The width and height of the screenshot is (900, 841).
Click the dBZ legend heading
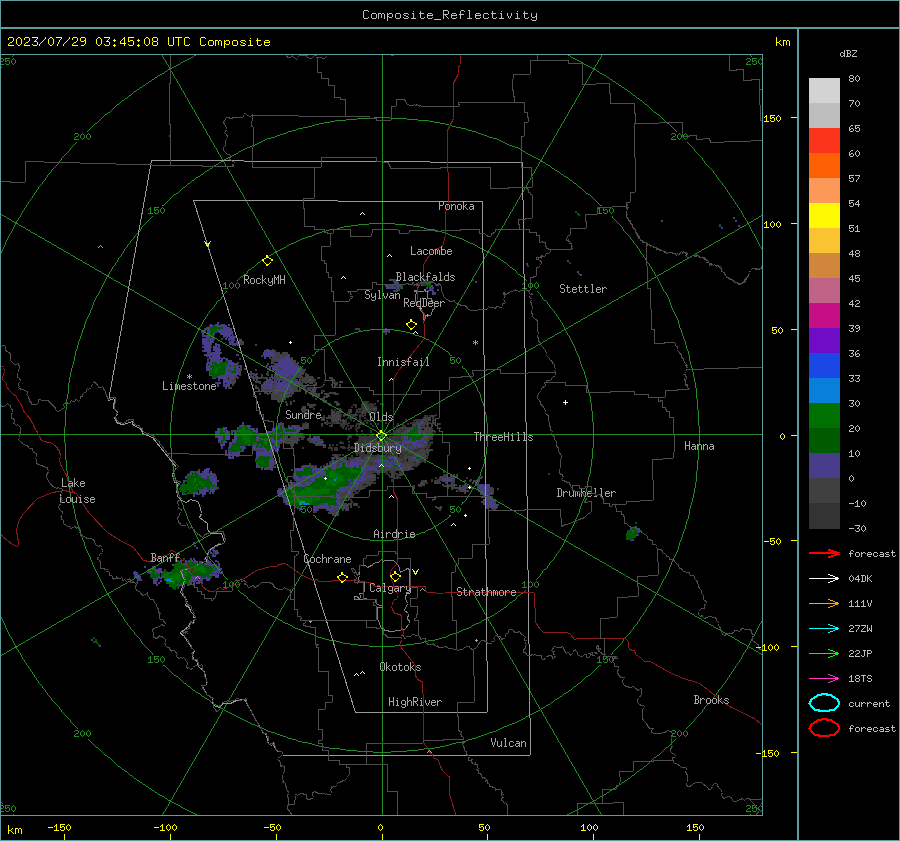tap(848, 53)
